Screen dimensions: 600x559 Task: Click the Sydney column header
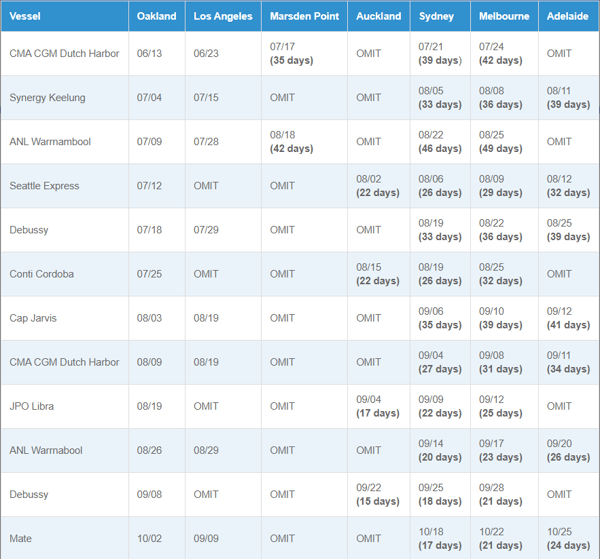tap(436, 16)
